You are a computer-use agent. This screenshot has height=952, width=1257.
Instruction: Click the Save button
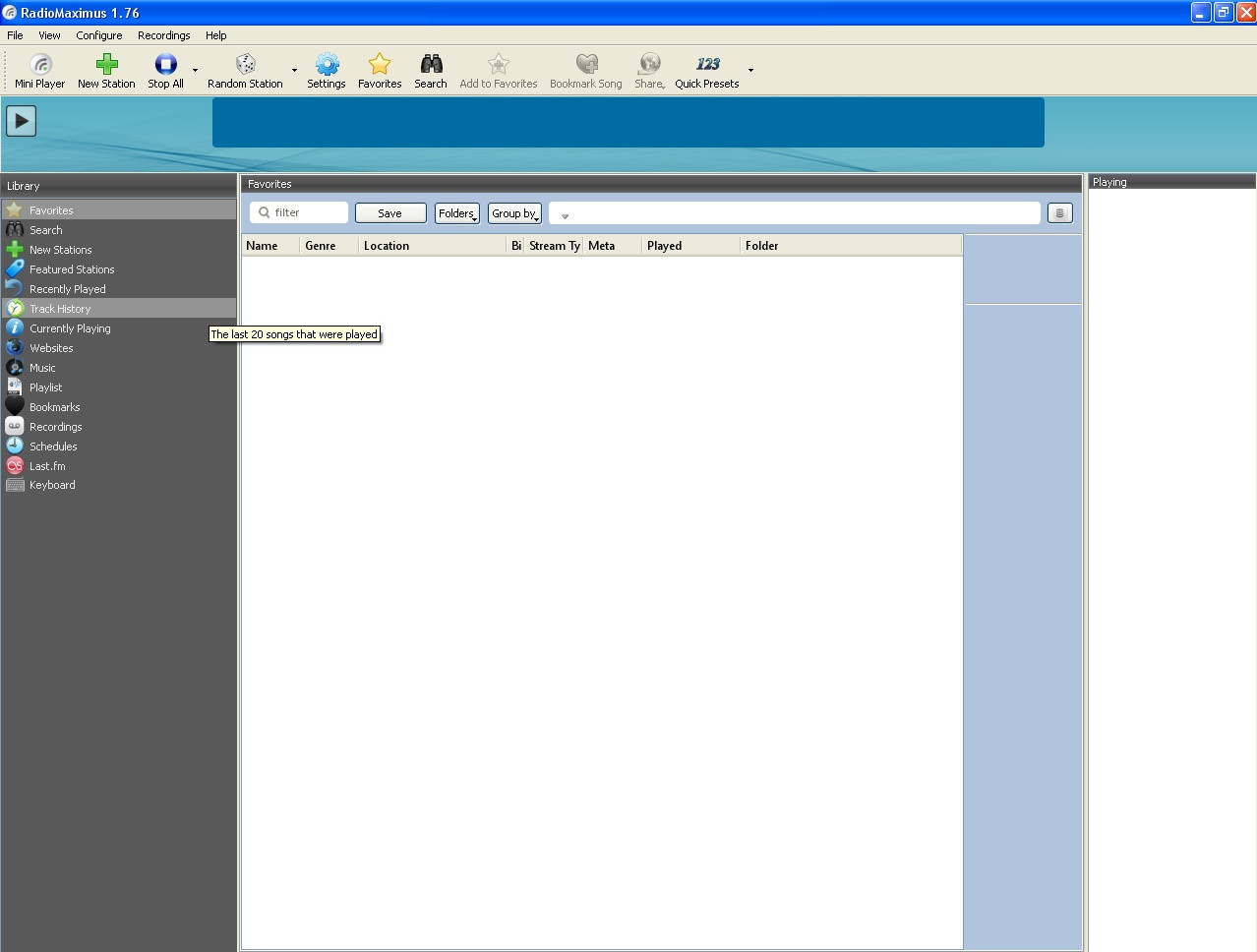390,213
